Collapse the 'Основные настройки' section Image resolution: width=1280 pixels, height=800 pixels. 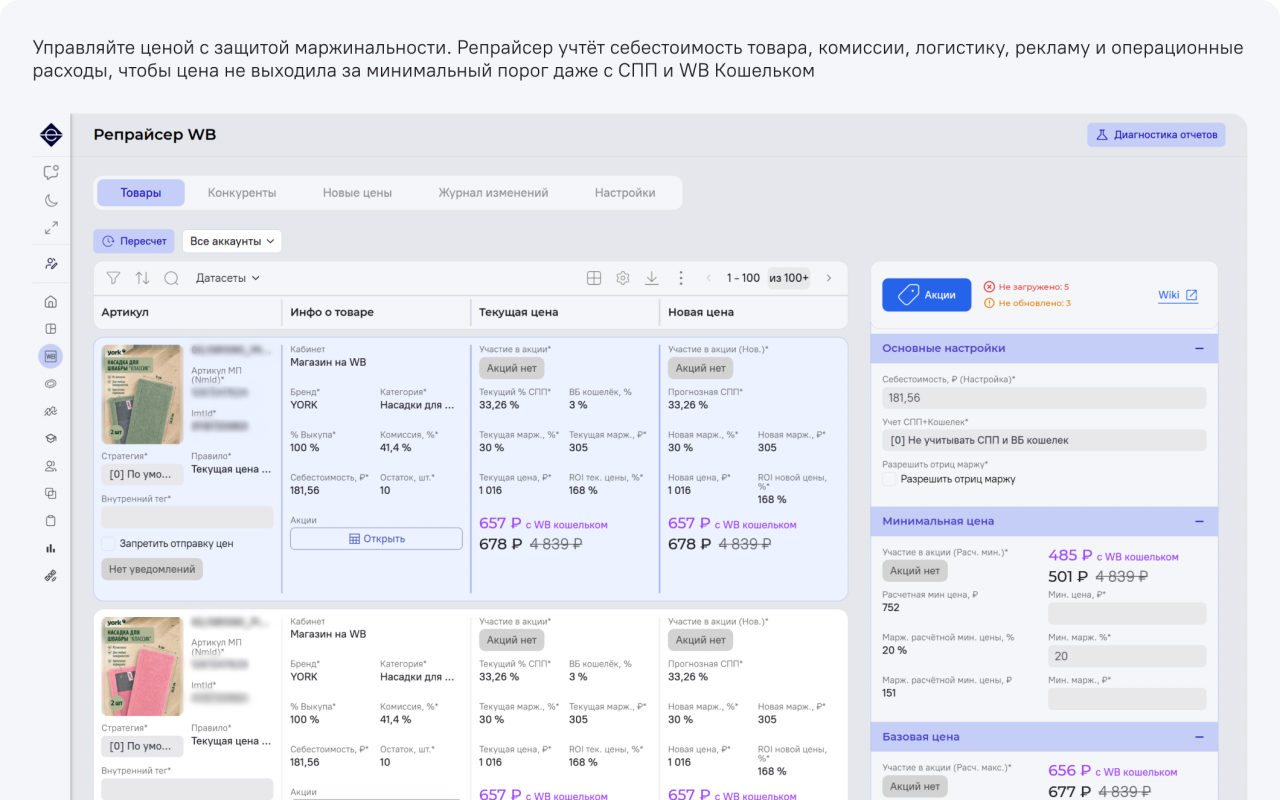(x=1199, y=348)
